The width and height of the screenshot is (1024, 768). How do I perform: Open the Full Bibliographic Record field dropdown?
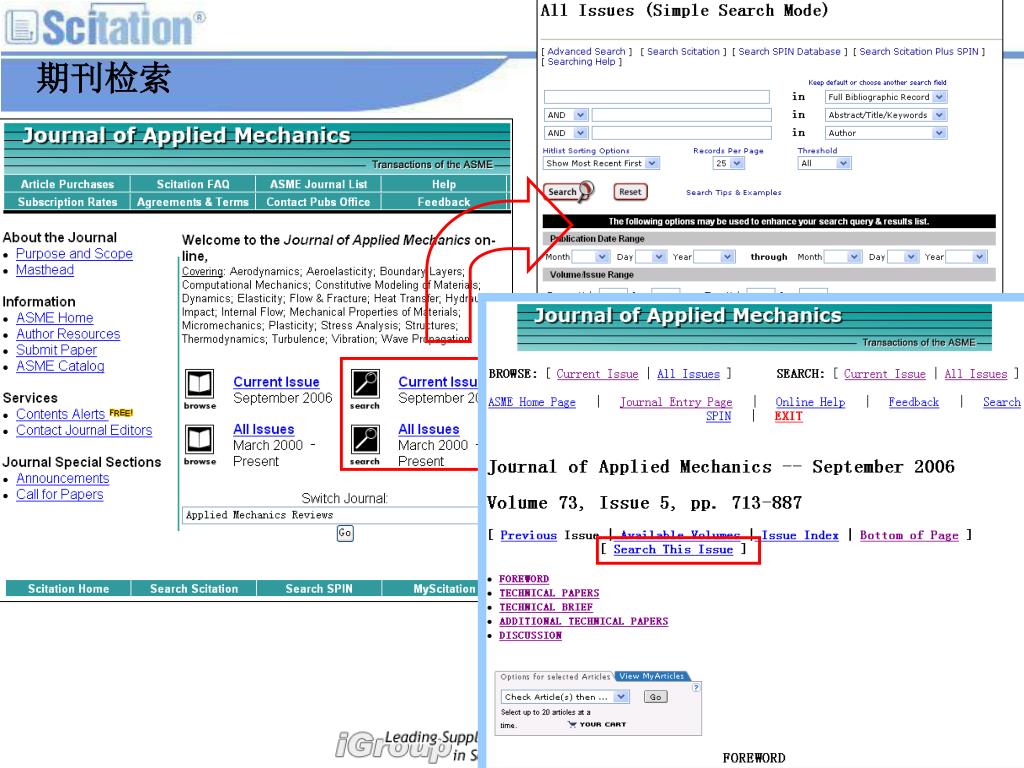(886, 97)
